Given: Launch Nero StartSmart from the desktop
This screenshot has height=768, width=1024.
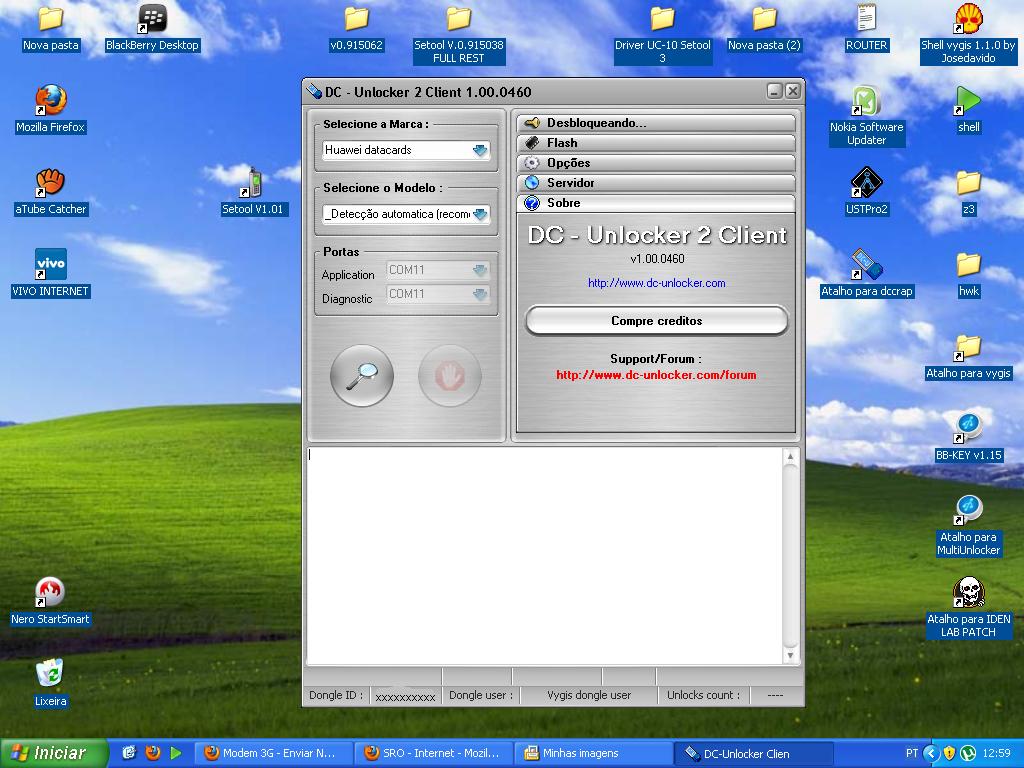Looking at the screenshot, I should [50, 595].
